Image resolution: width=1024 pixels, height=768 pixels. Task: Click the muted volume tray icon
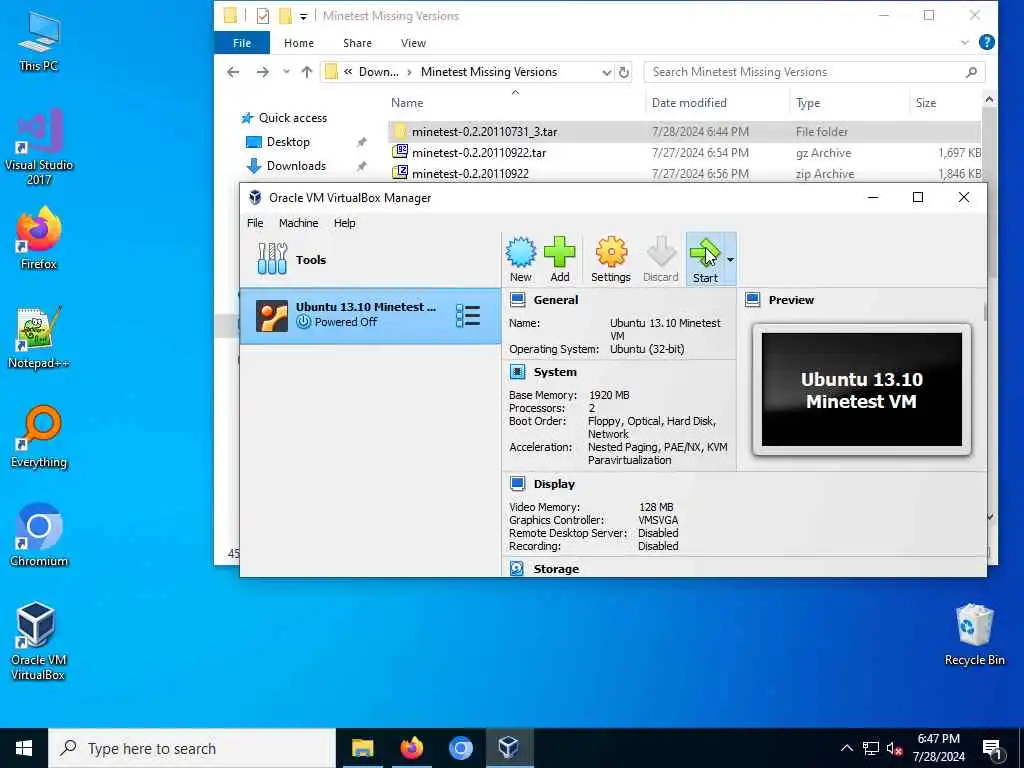tap(894, 748)
